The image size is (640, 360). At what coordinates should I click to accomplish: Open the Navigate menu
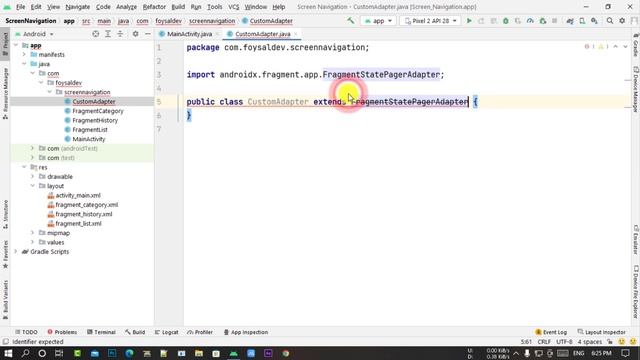pos(78,7)
